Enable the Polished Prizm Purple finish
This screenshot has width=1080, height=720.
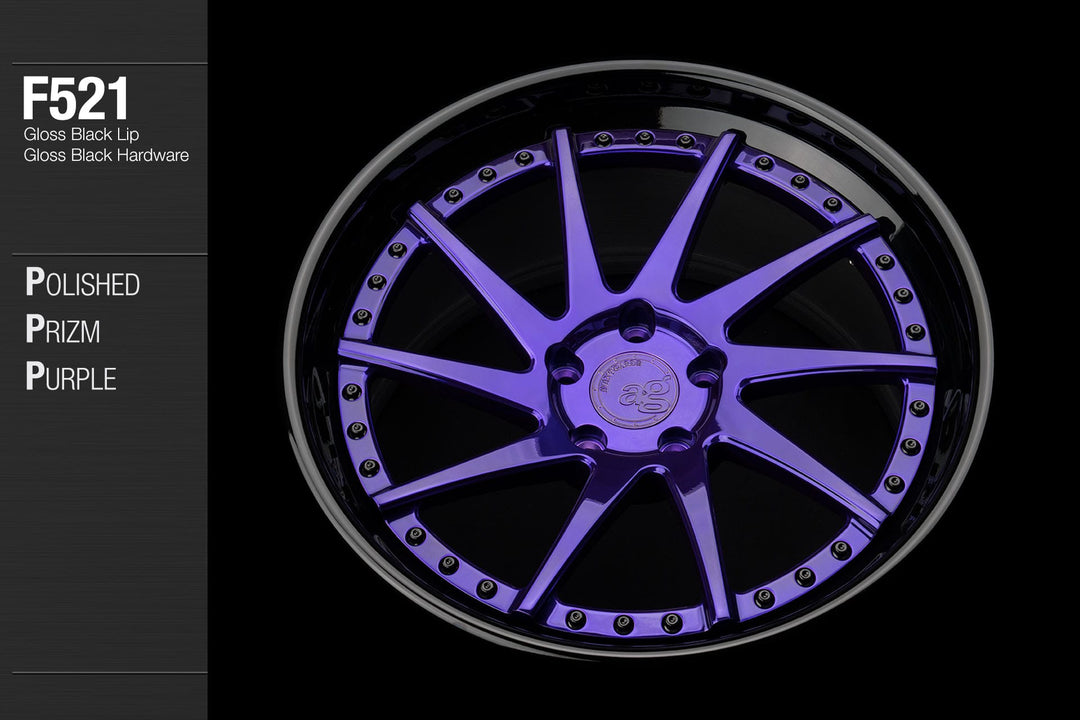coord(85,330)
